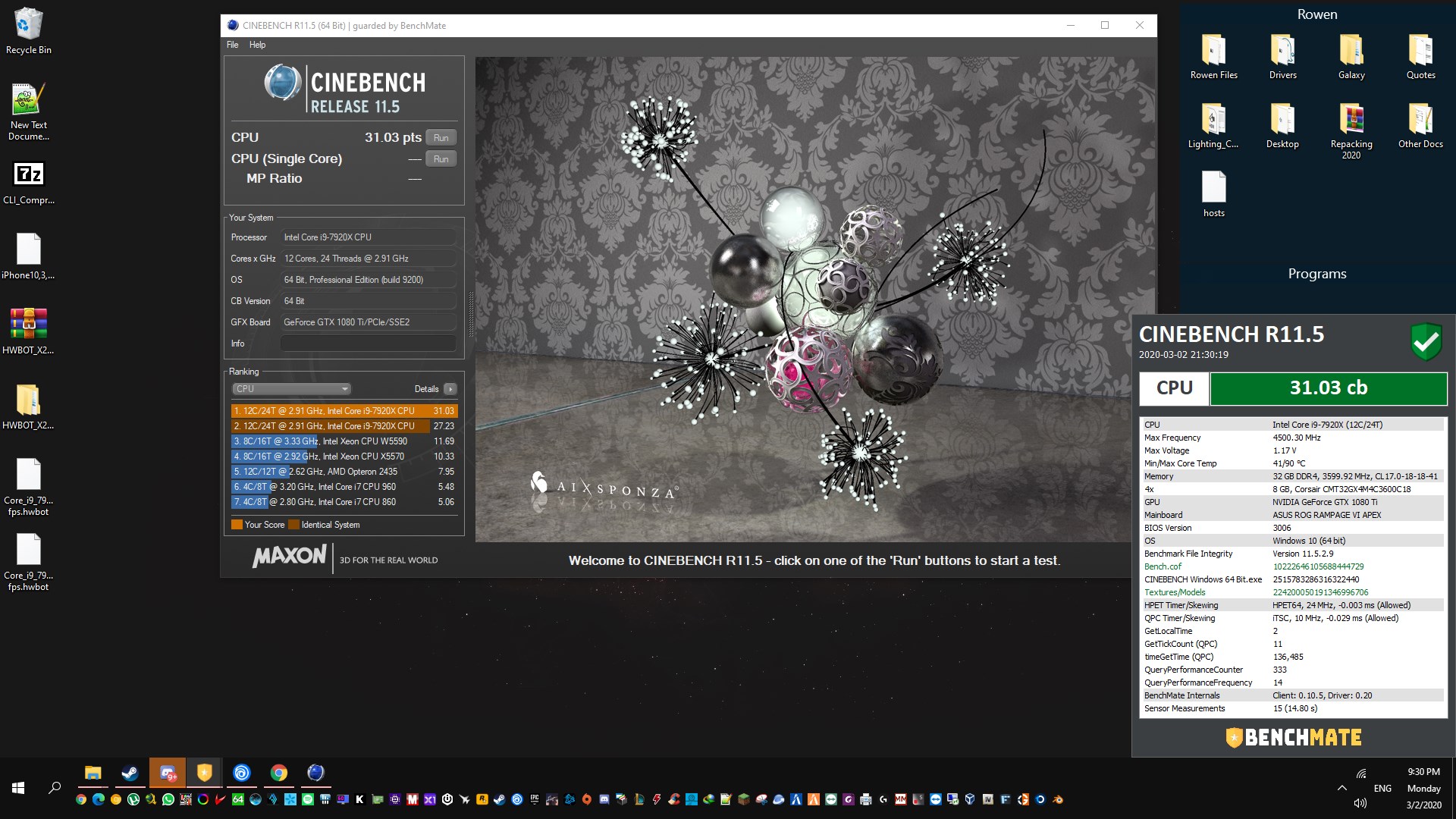Open volume speaker control
This screenshot has height=819, width=1456.
pos(1360,803)
